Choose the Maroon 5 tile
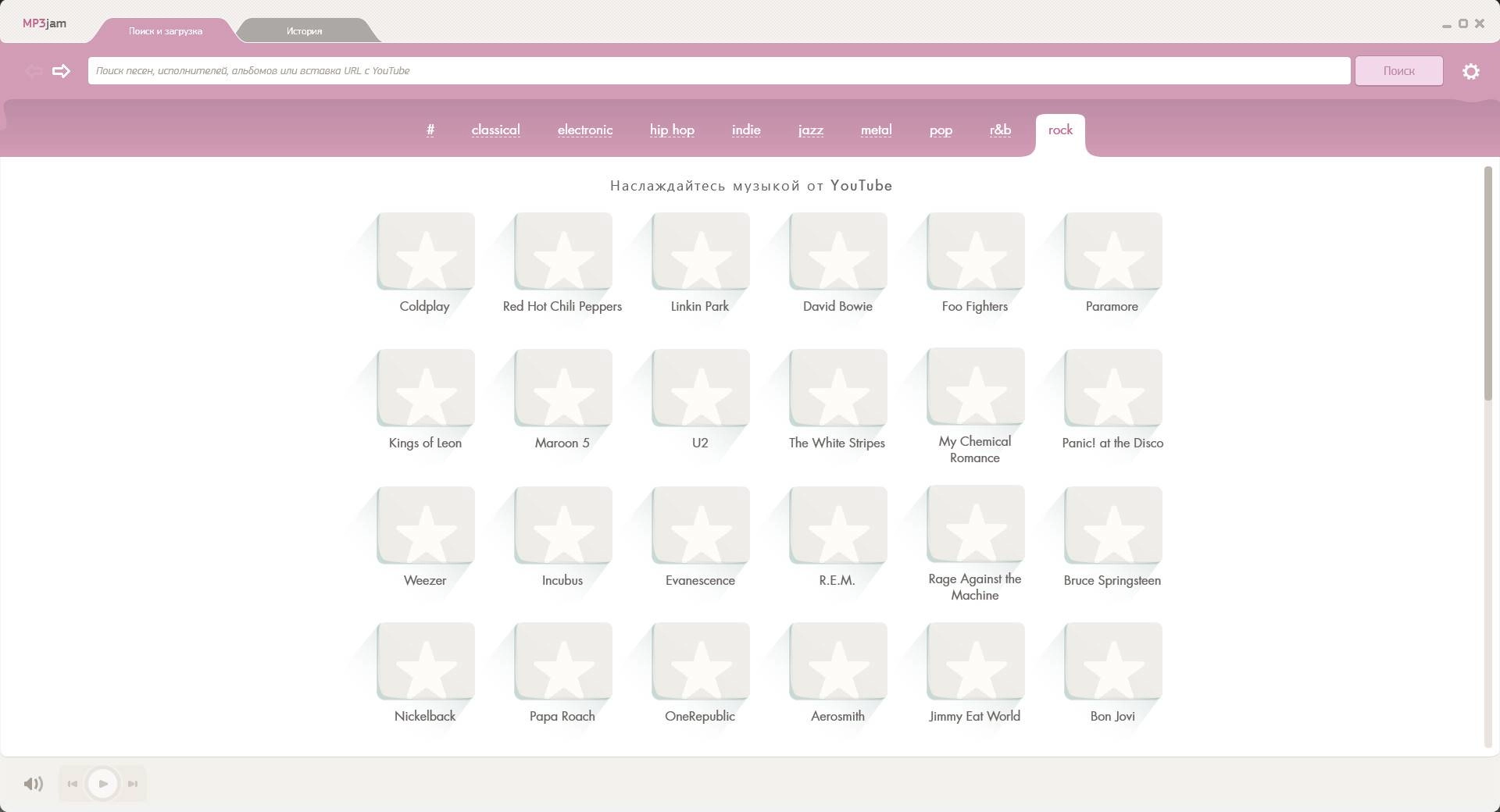The height and width of the screenshot is (812, 1500). 563,388
